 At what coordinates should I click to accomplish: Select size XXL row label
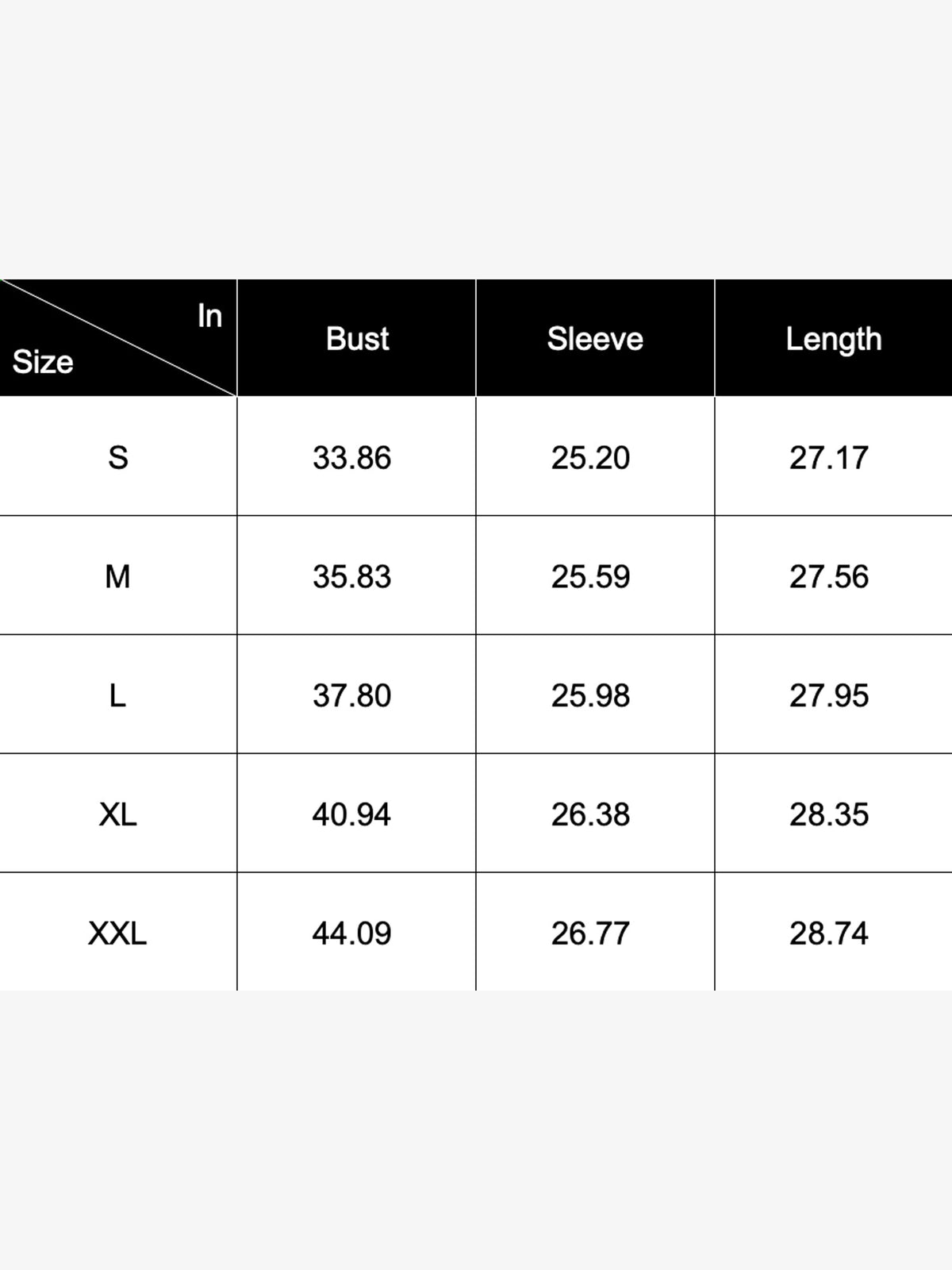[x=117, y=934]
